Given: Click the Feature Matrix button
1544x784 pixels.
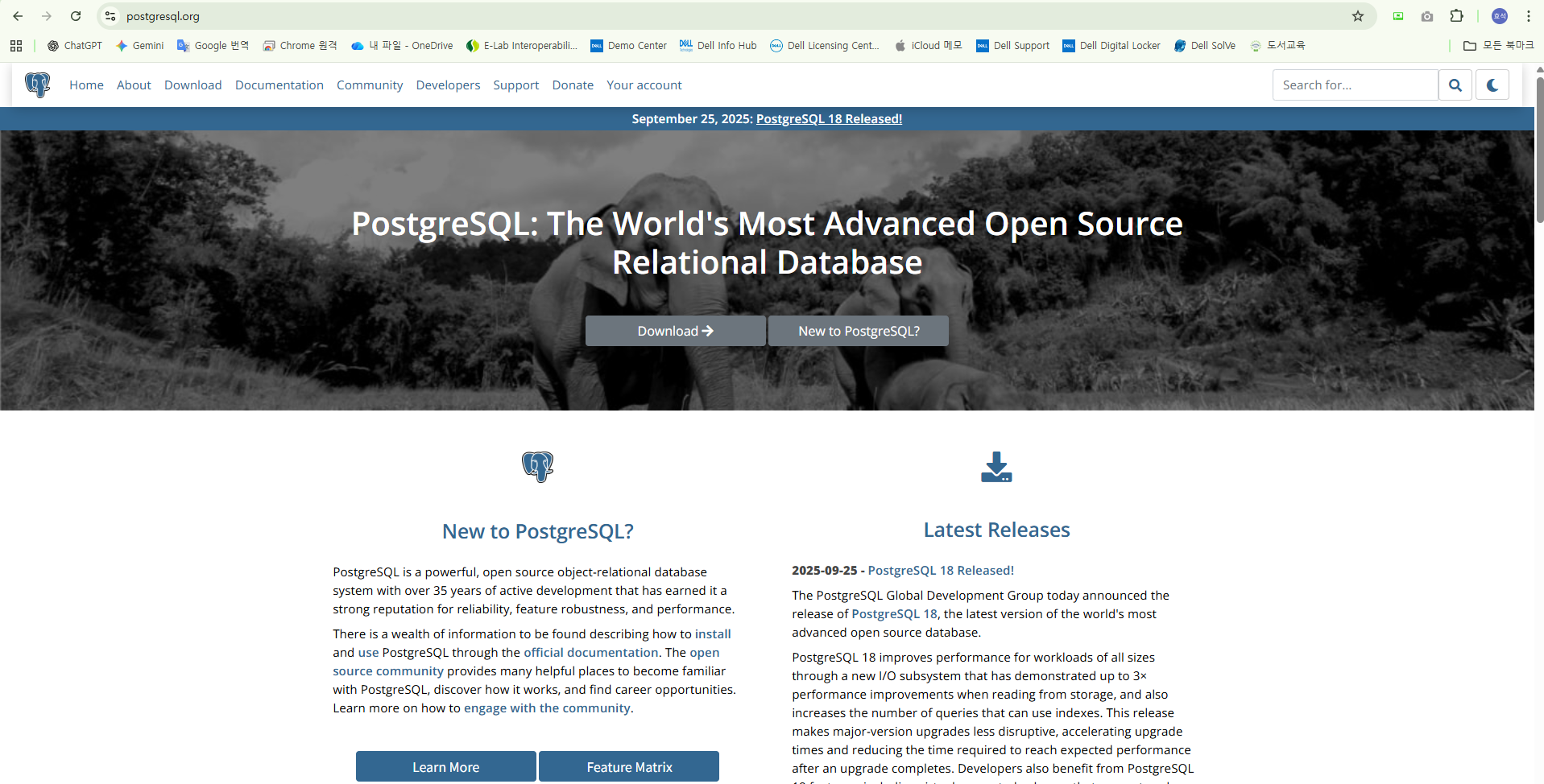Looking at the screenshot, I should click(x=629, y=766).
